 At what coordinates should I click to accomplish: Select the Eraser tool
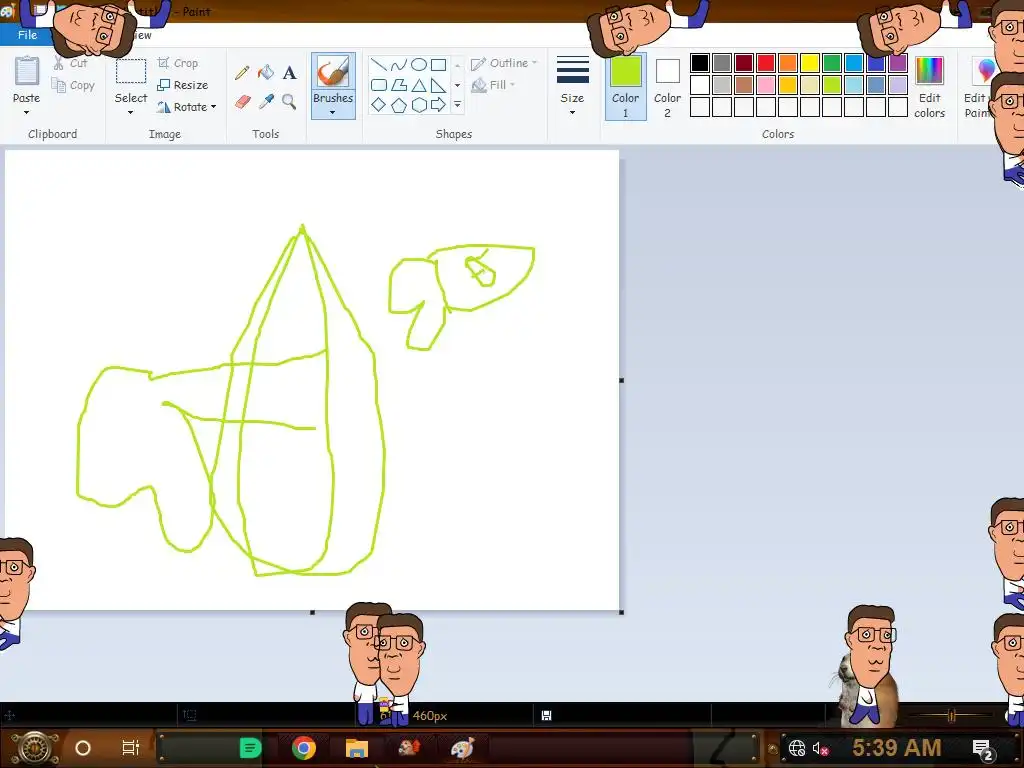(242, 102)
